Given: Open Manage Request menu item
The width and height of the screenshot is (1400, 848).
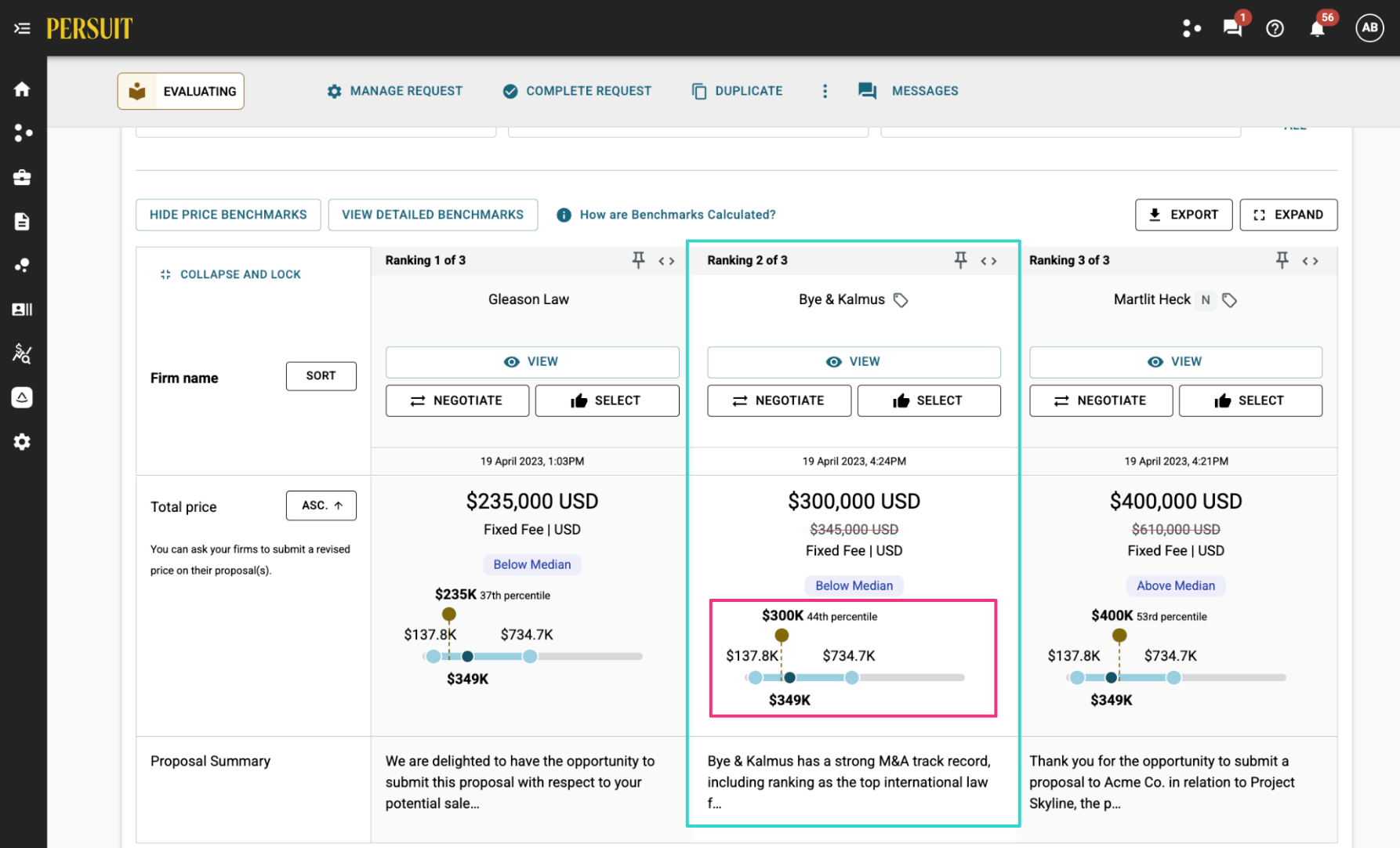Looking at the screenshot, I should 395,91.
